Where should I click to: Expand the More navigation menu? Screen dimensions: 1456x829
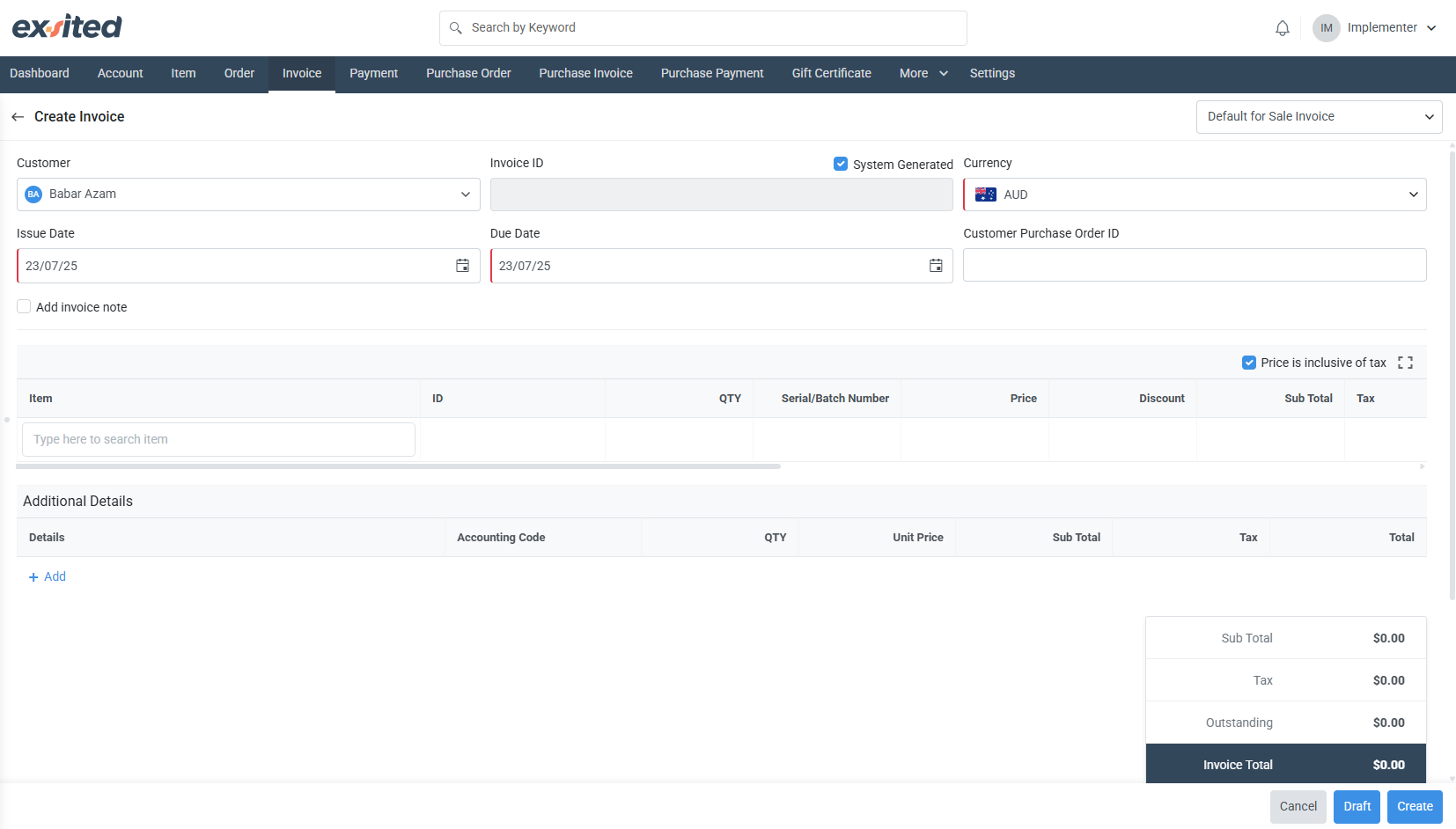923,74
